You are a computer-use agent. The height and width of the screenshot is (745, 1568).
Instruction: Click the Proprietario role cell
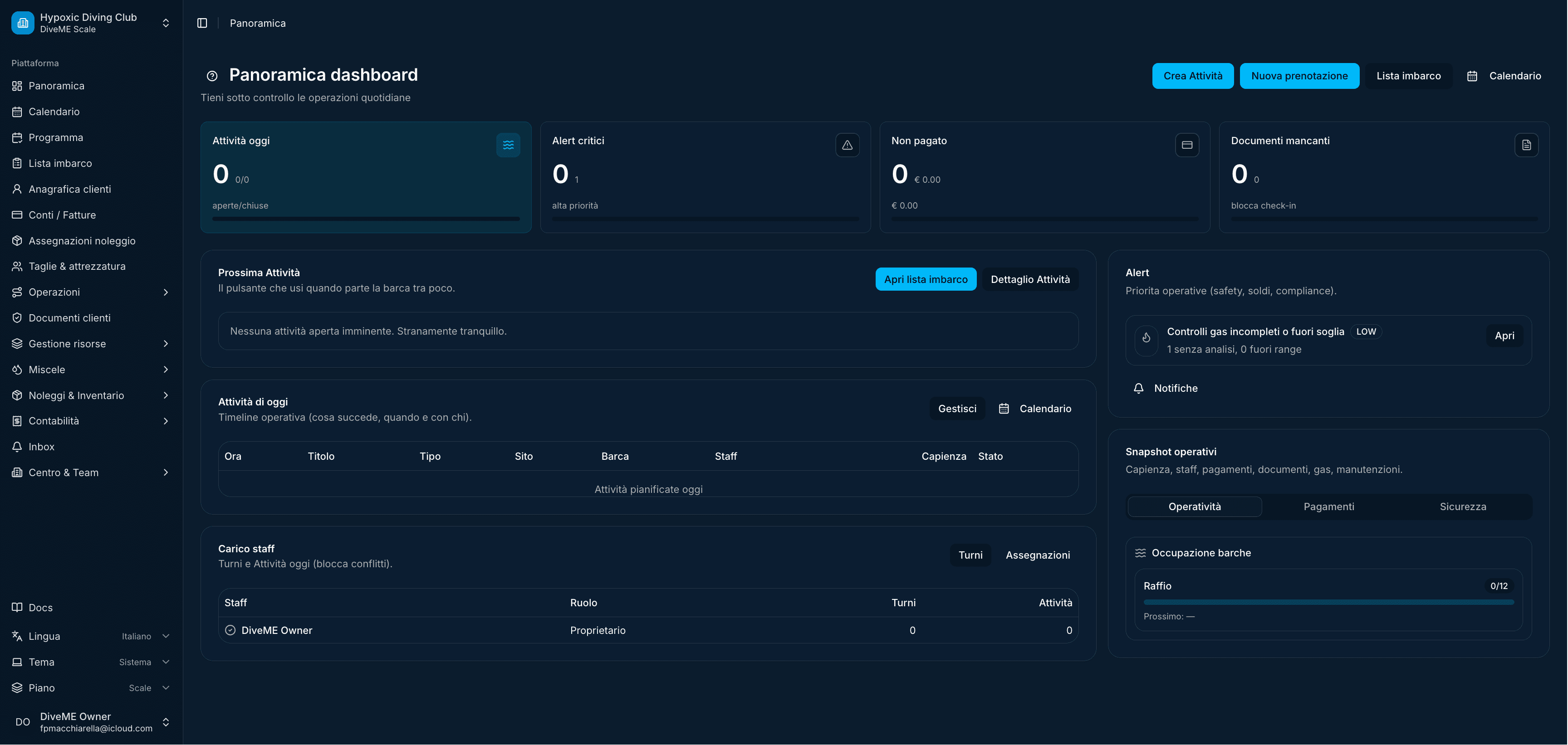click(597, 631)
